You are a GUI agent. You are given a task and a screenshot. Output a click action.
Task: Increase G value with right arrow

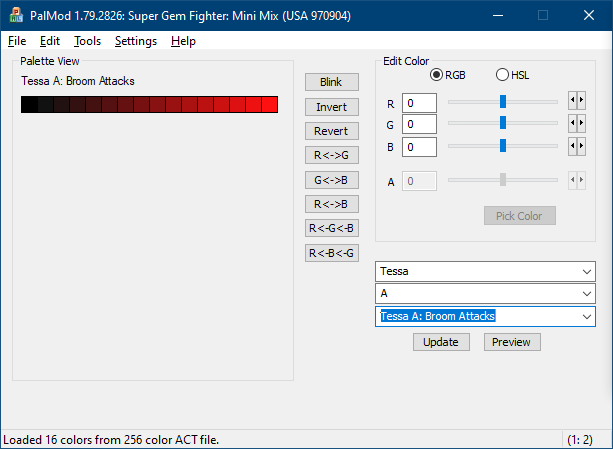point(581,123)
